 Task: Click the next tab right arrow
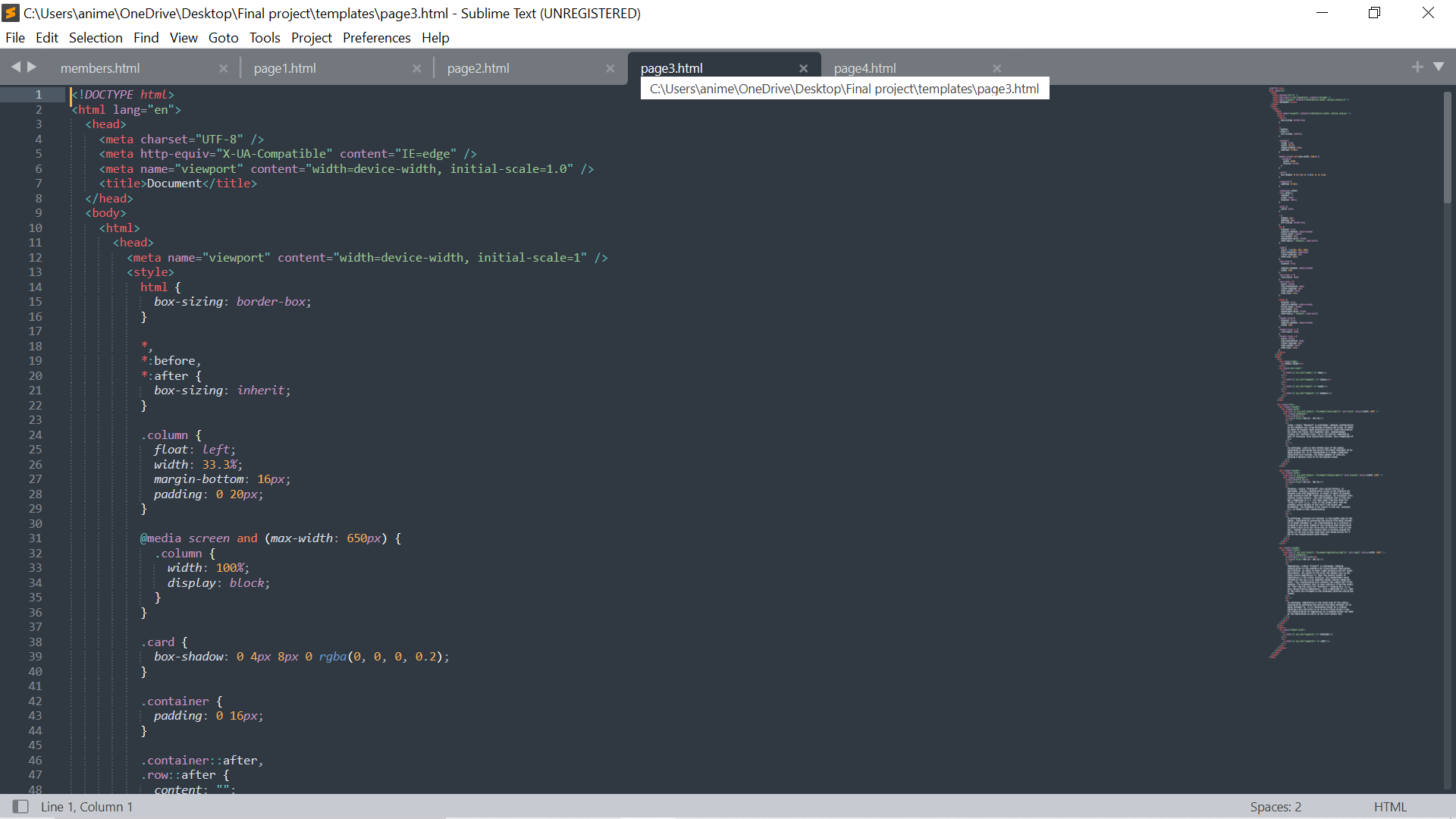[32, 67]
